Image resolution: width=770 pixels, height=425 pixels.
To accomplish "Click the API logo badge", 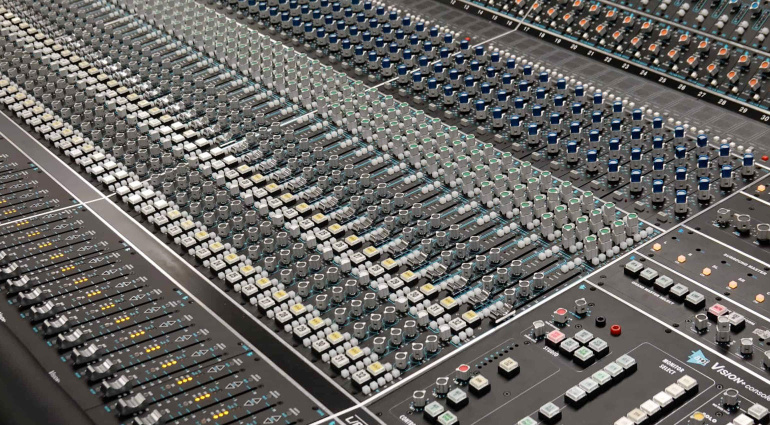I will (x=698, y=358).
